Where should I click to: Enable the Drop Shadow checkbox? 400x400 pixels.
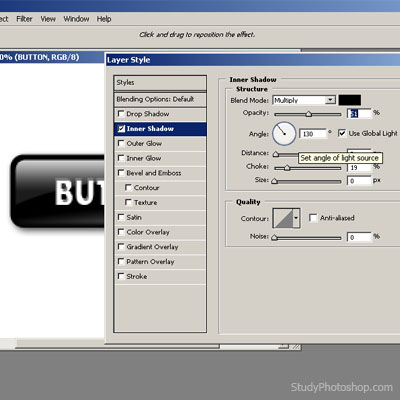pyautogui.click(x=121, y=114)
